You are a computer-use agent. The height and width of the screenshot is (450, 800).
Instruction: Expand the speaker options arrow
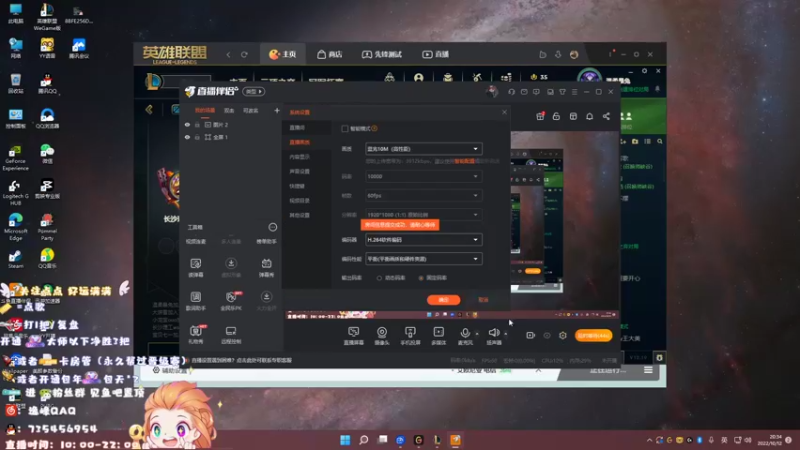pyautogui.click(x=506, y=334)
